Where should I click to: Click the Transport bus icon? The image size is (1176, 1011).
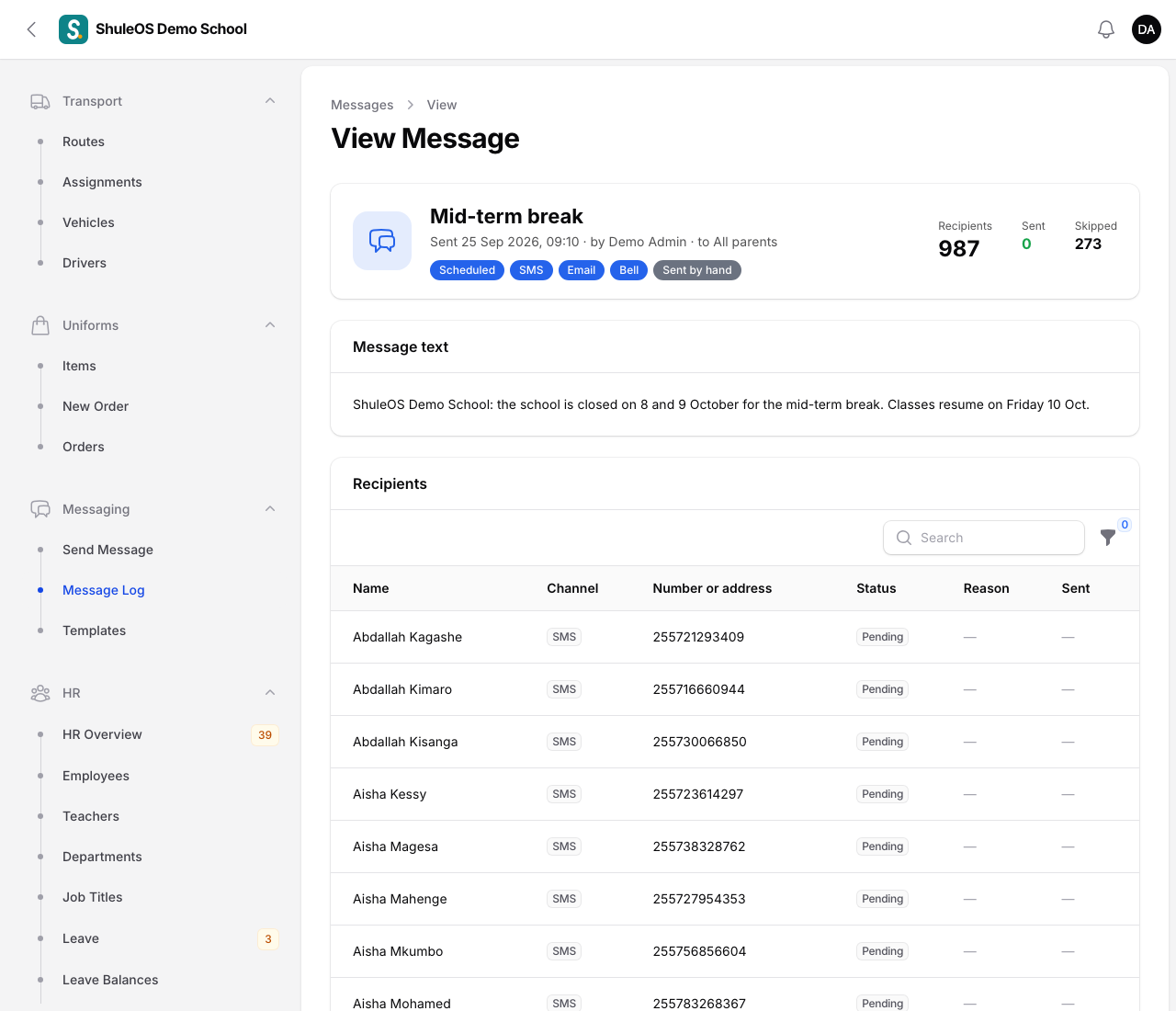(40, 101)
